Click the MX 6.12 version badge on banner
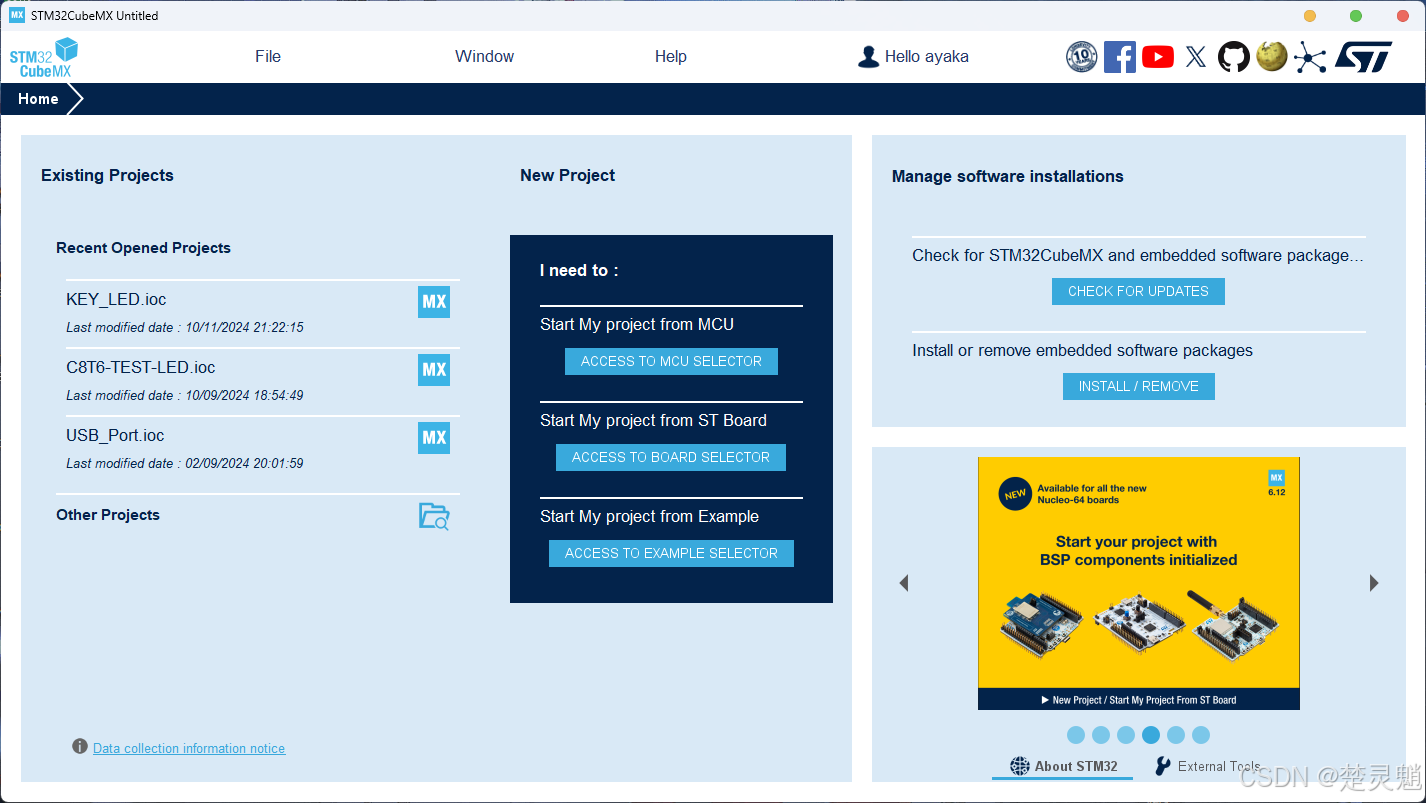This screenshot has height=803, width=1426. click(1276, 482)
